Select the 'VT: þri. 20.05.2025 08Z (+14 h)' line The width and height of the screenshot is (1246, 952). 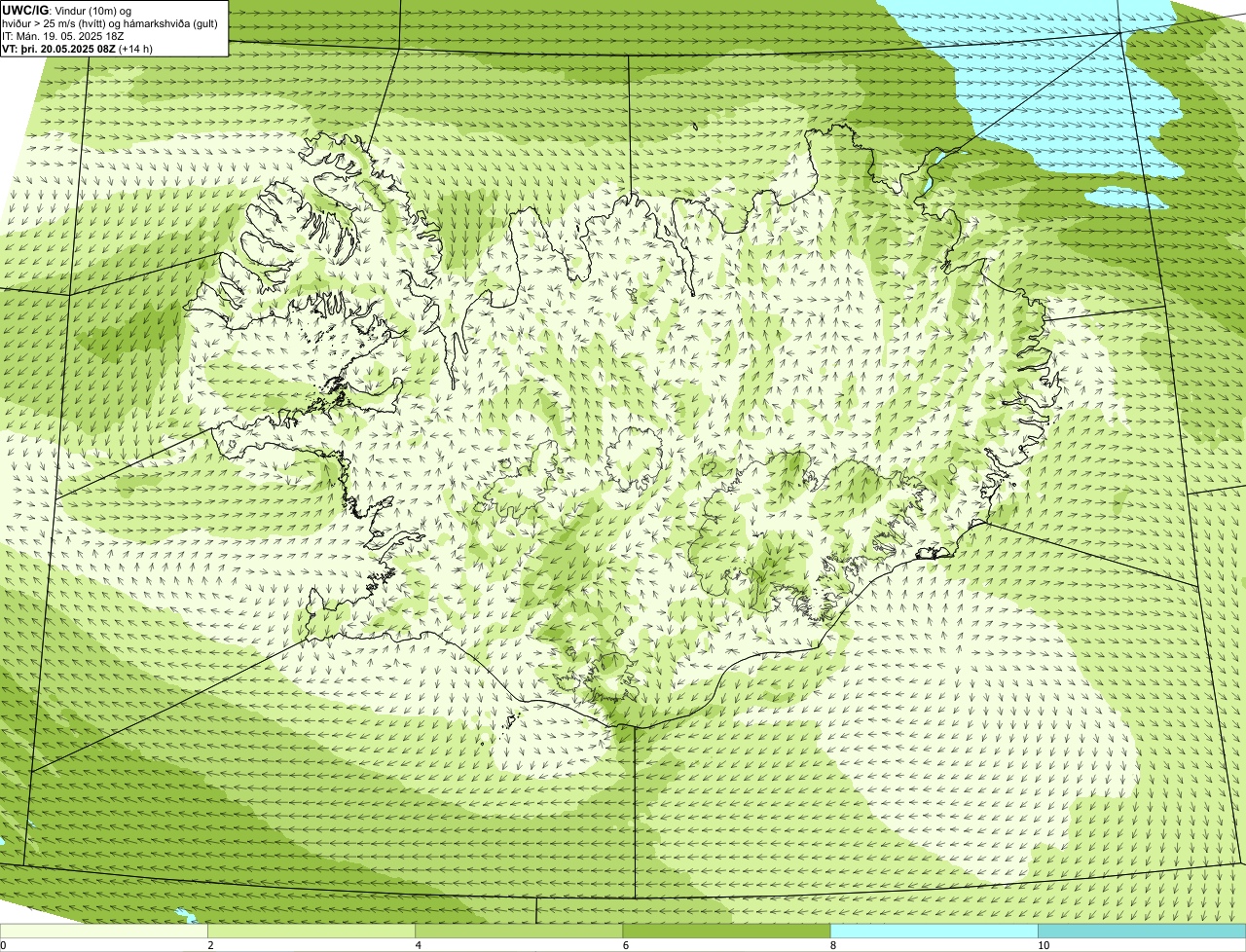coord(78,49)
